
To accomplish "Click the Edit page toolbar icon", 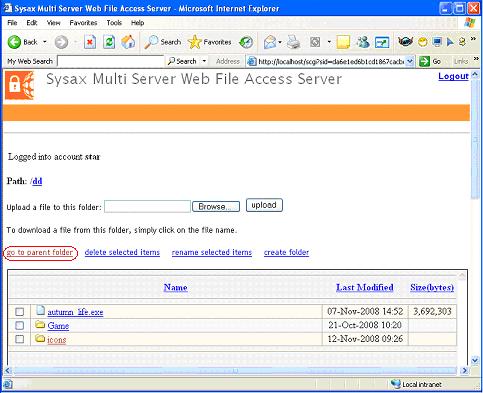I will click(x=315, y=42).
